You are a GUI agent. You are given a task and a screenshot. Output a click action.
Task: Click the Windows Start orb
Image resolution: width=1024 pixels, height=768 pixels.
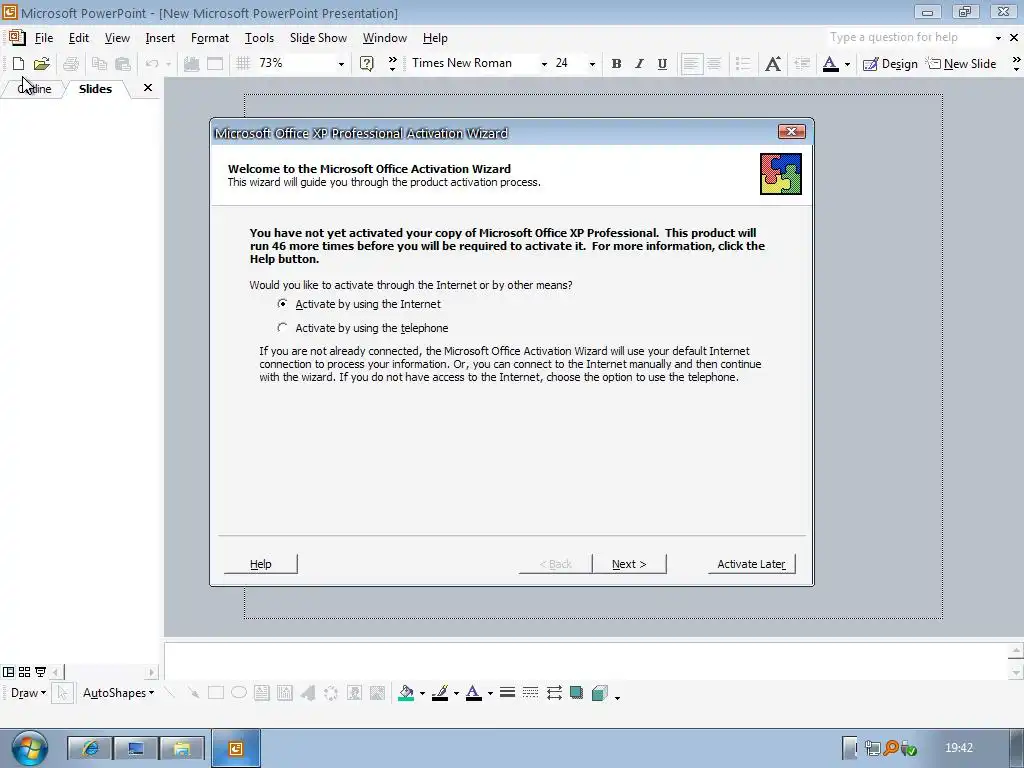coord(29,748)
